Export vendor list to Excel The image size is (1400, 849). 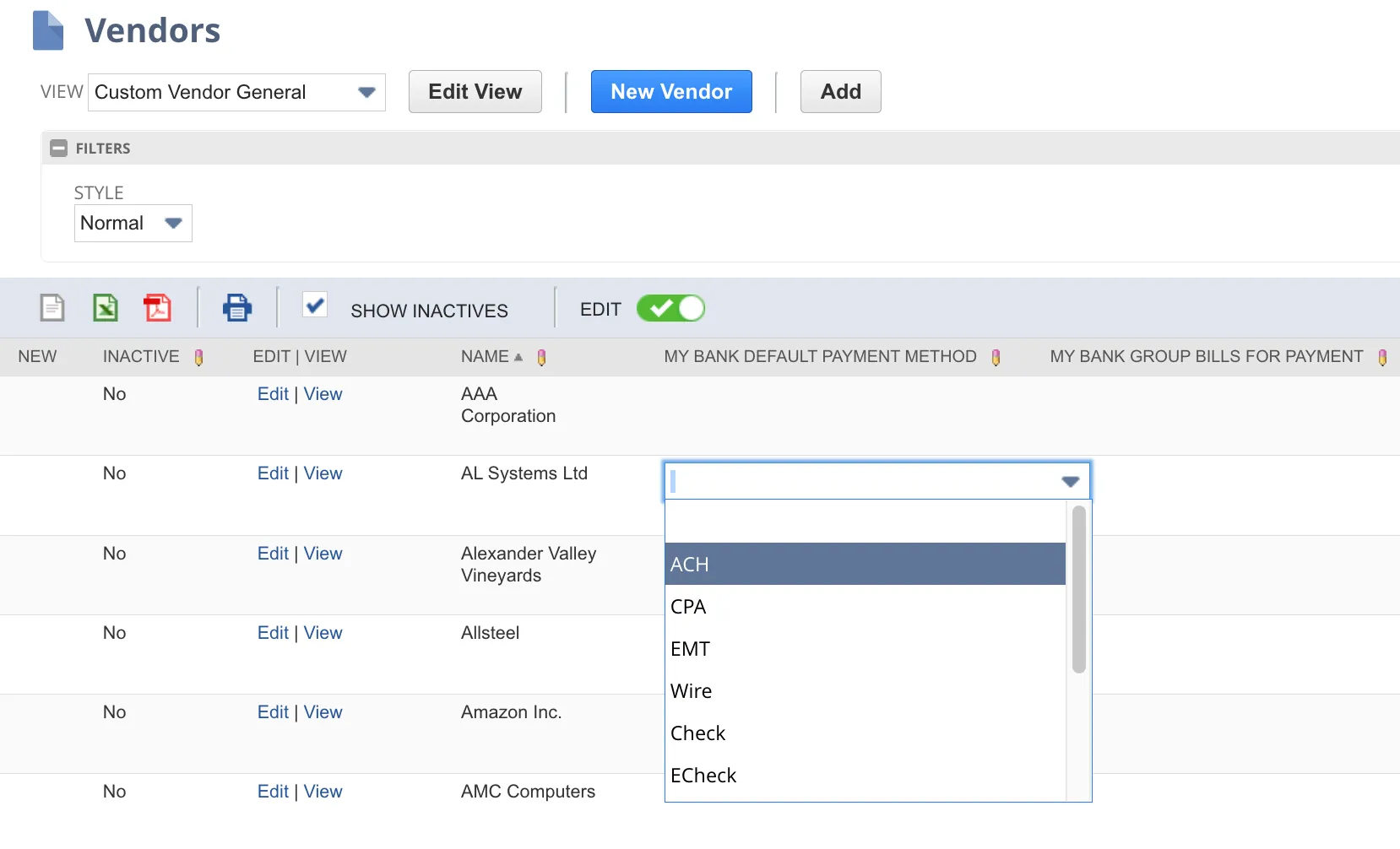pos(106,308)
